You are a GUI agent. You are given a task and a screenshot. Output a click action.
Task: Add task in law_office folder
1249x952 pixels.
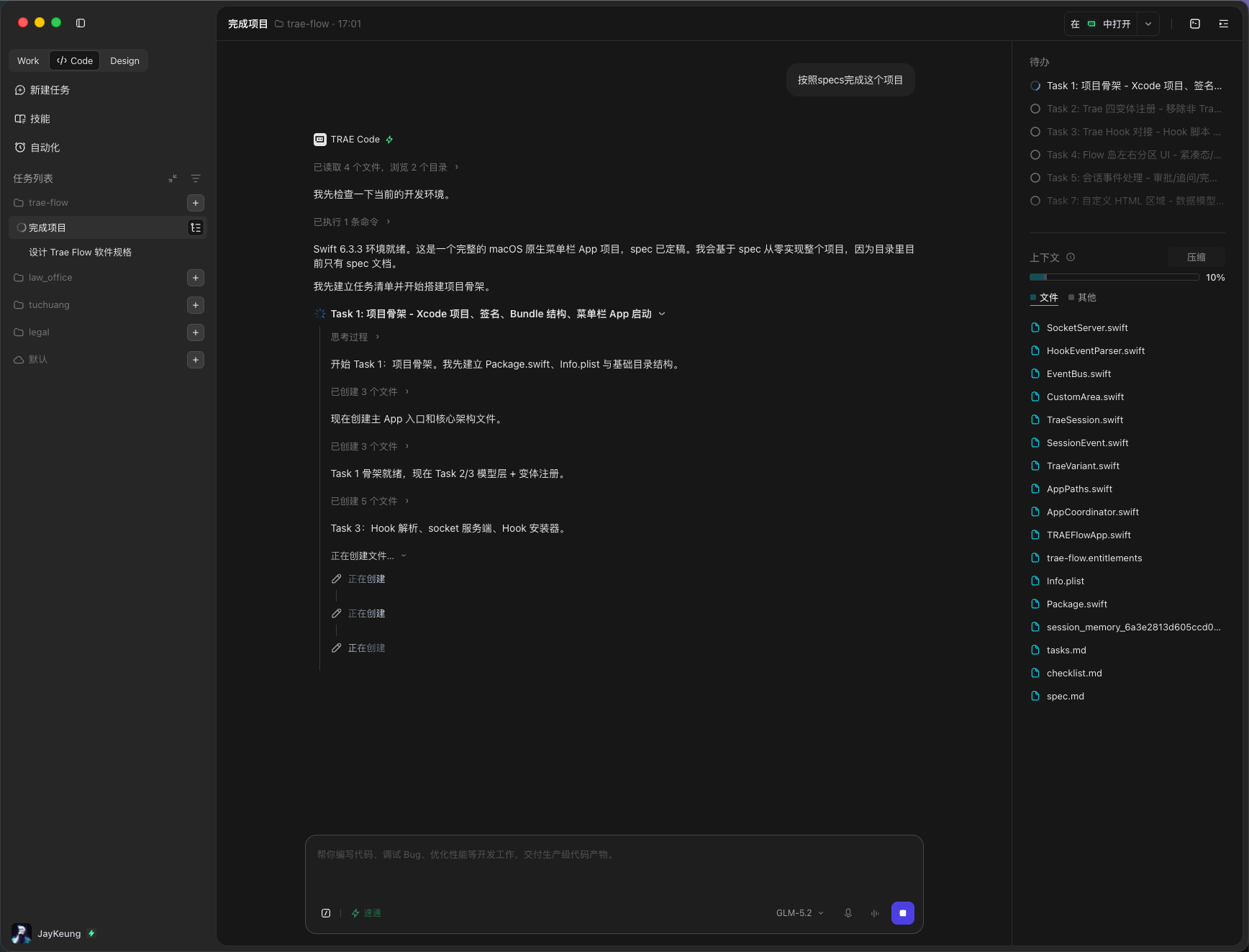click(196, 278)
